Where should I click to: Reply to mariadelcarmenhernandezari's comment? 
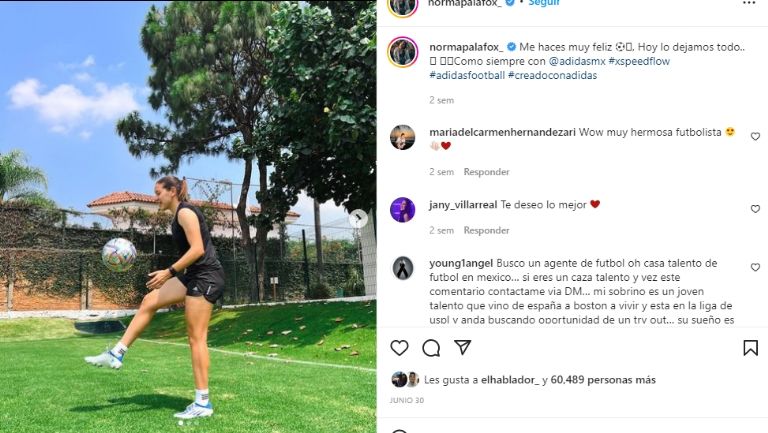coord(486,172)
